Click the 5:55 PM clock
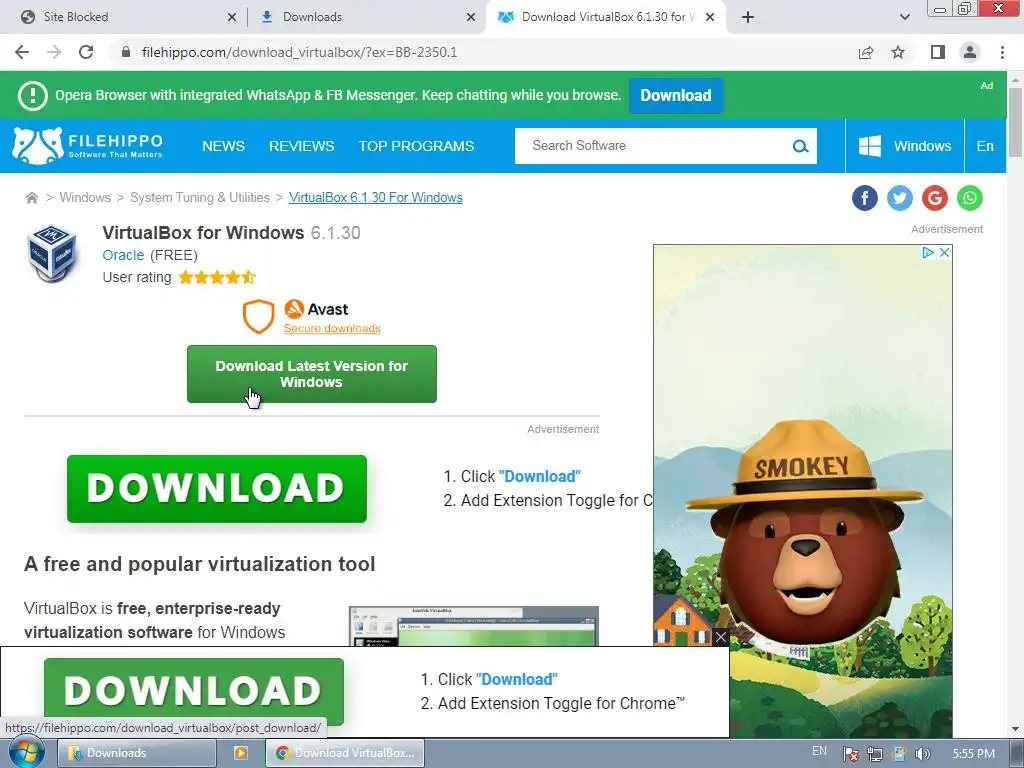This screenshot has width=1024, height=768. (x=973, y=754)
